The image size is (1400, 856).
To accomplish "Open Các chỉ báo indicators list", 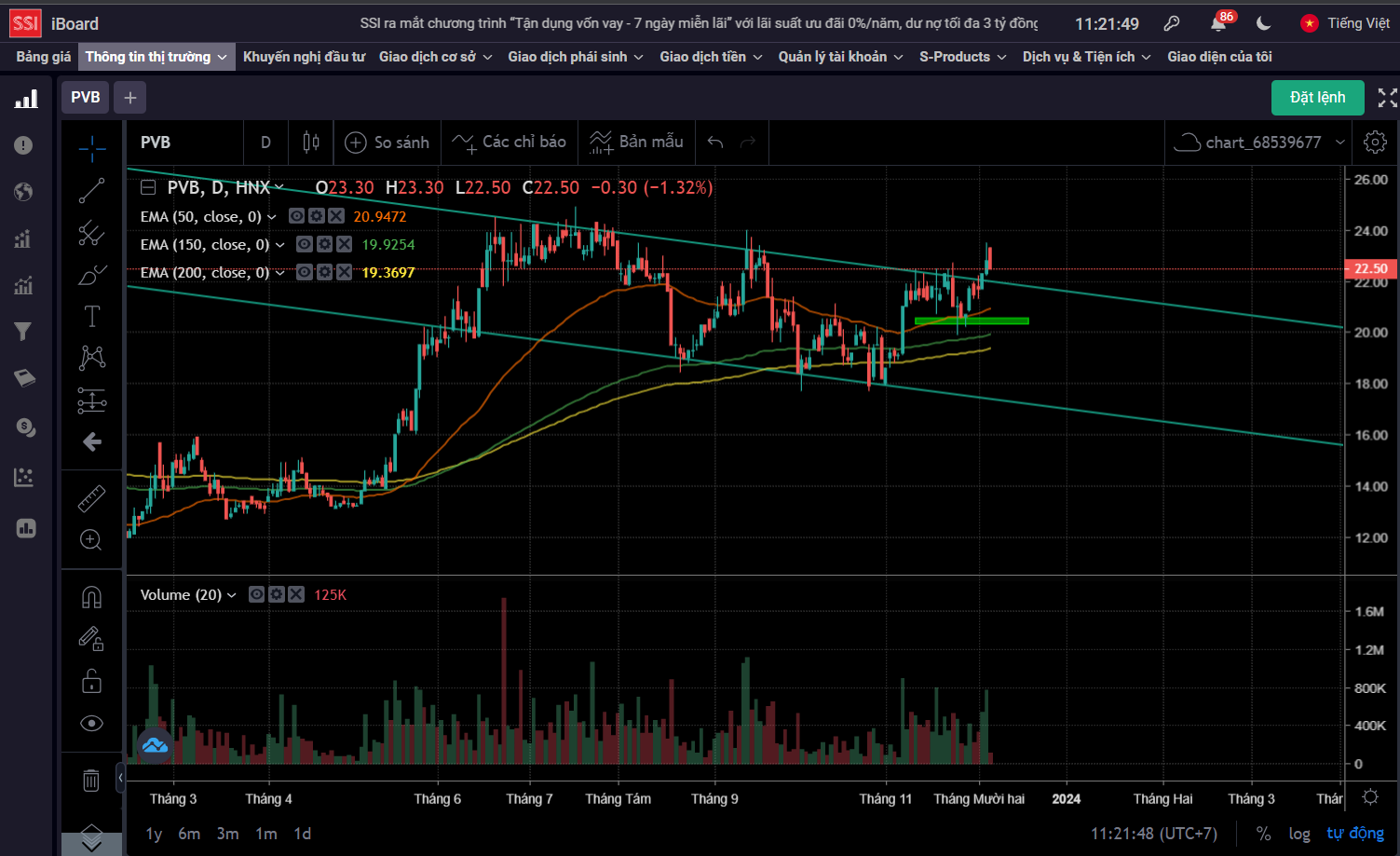I will tap(510, 143).
